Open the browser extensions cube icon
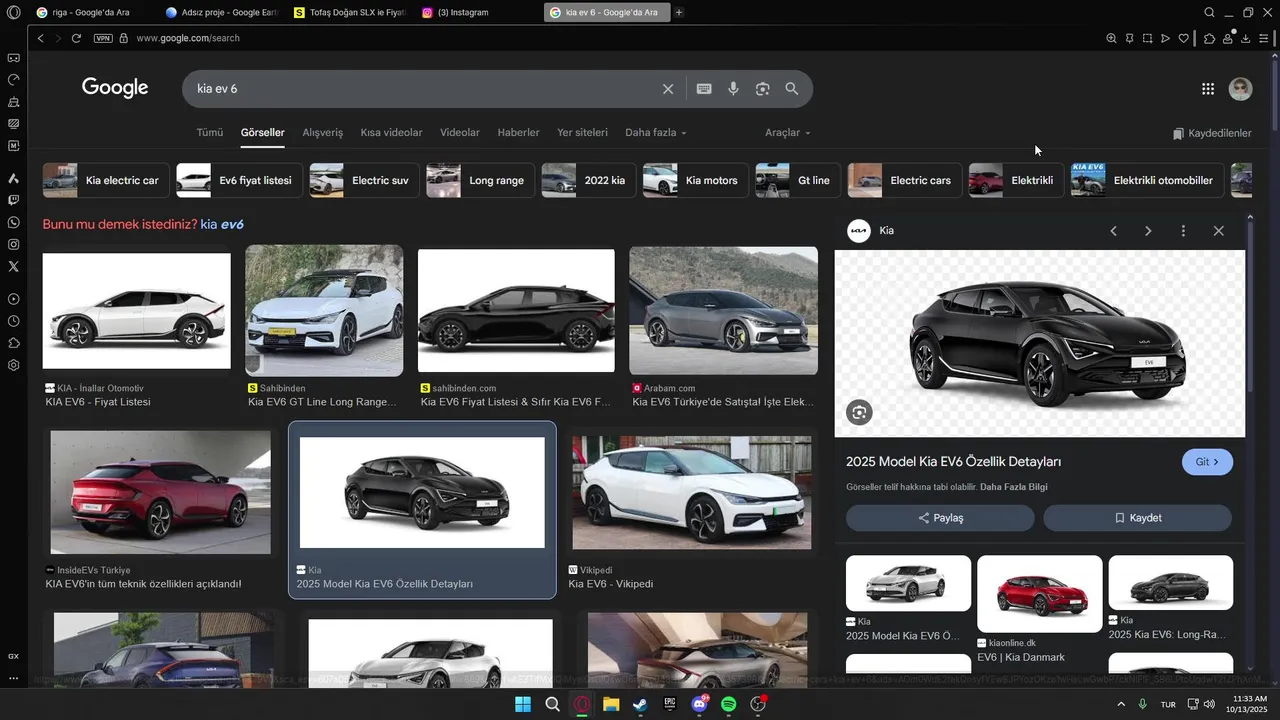This screenshot has width=1280, height=720. (1209, 38)
